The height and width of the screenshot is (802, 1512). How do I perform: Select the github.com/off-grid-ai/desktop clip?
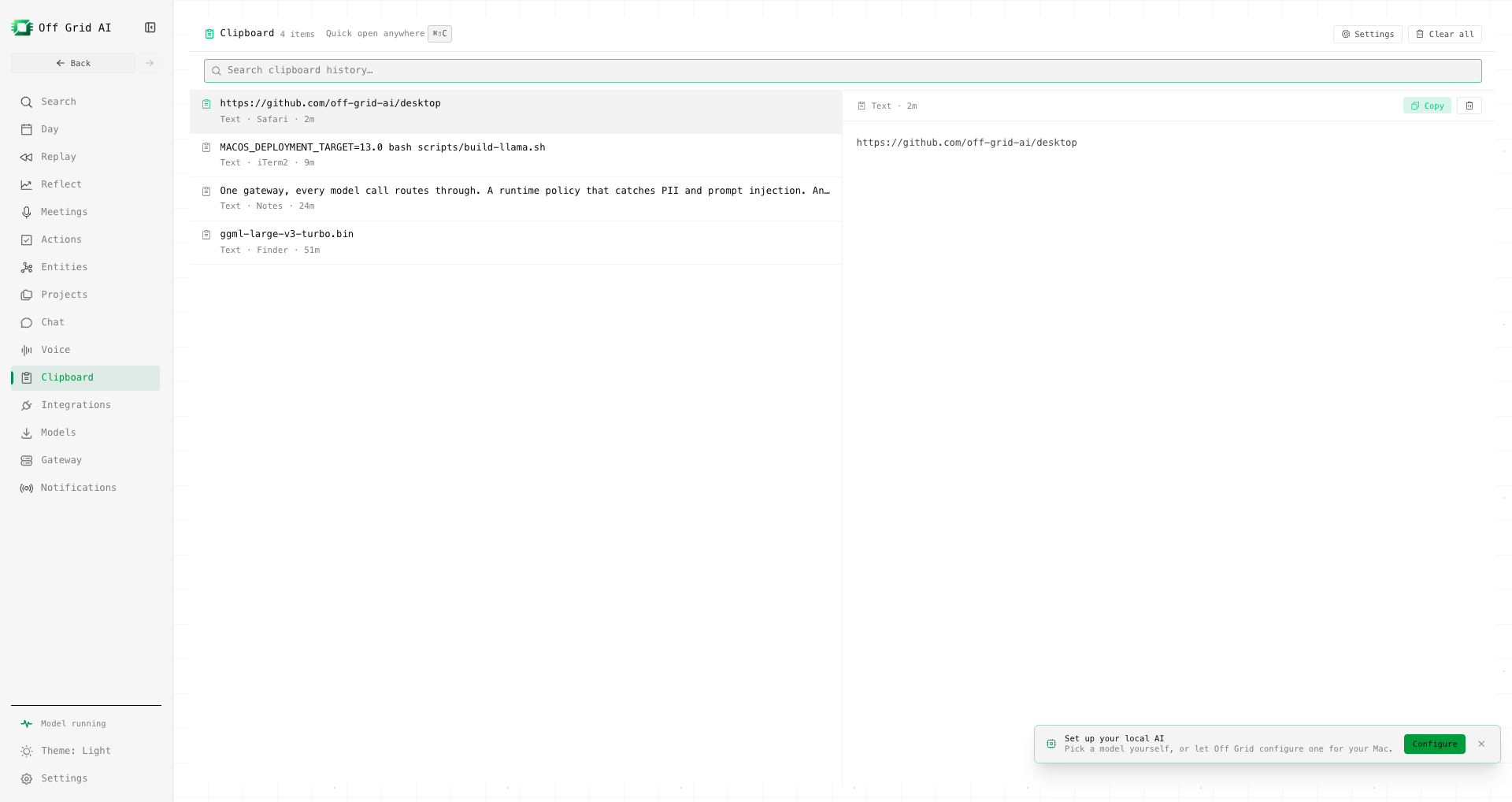pyautogui.click(x=516, y=112)
